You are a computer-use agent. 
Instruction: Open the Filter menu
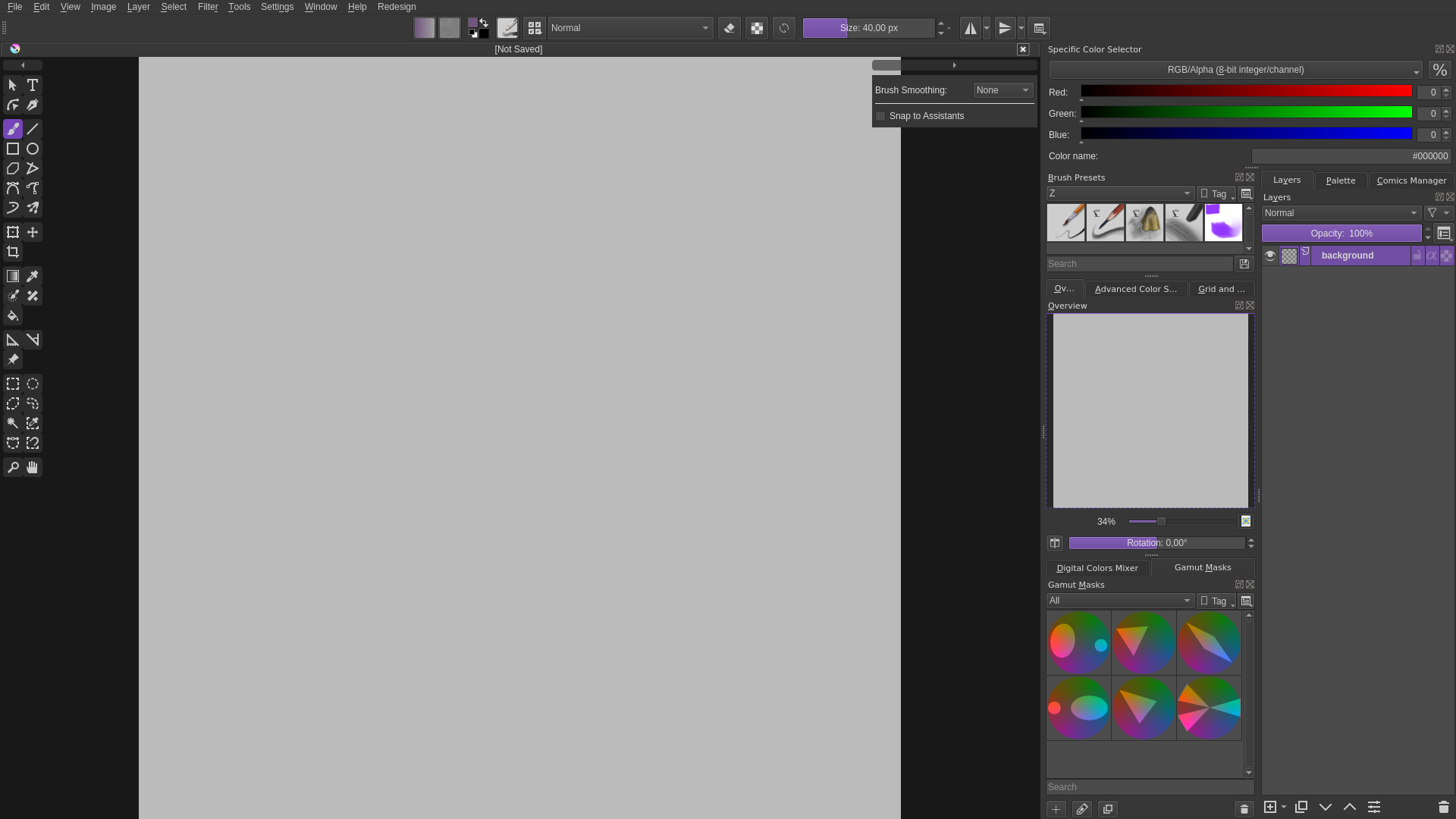(207, 7)
